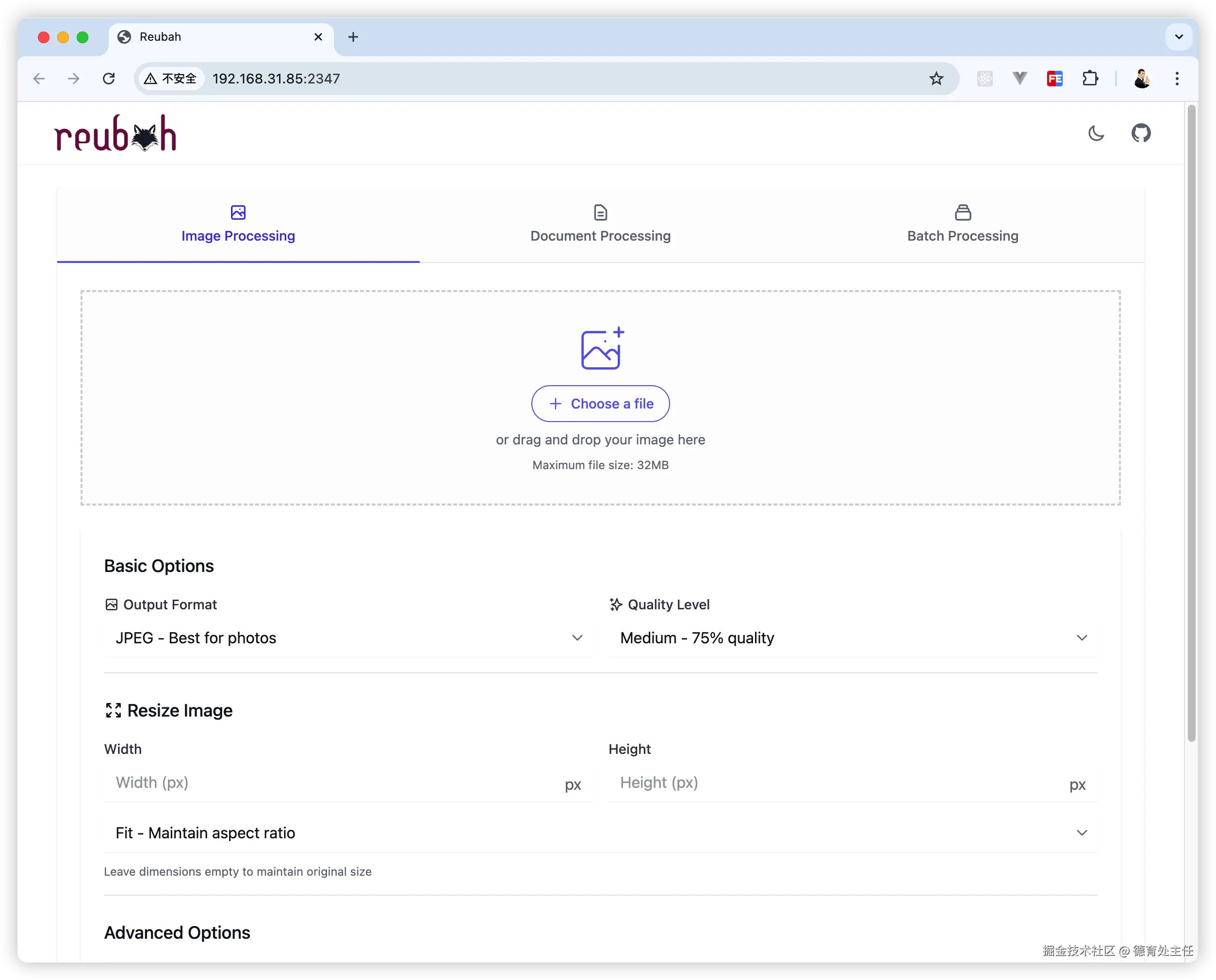Image resolution: width=1216 pixels, height=980 pixels.
Task: Click the "or drag and drop your image here" text
Action: (600, 440)
